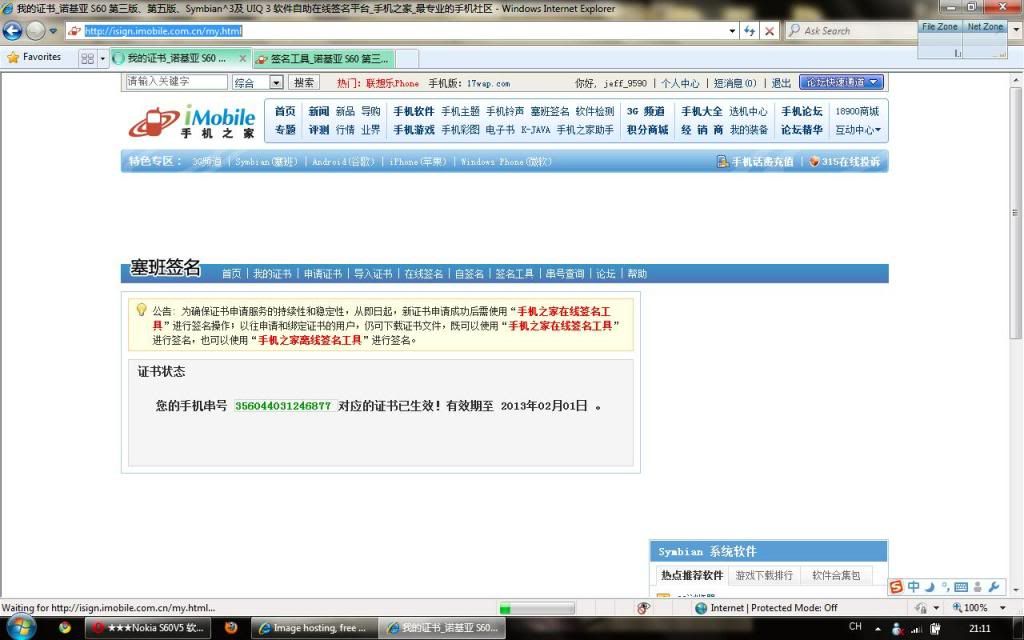This screenshot has width=1024, height=640.
Task: Click the Refresh page icon
Action: pyautogui.click(x=749, y=31)
